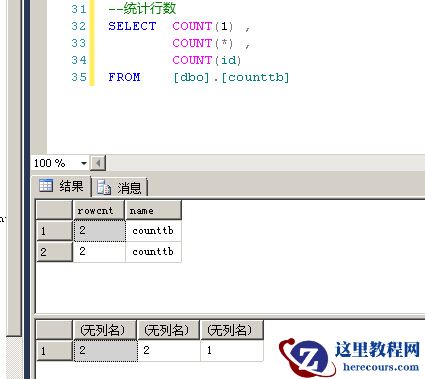Click rowcnt cell in first grid row 1

coord(99,231)
